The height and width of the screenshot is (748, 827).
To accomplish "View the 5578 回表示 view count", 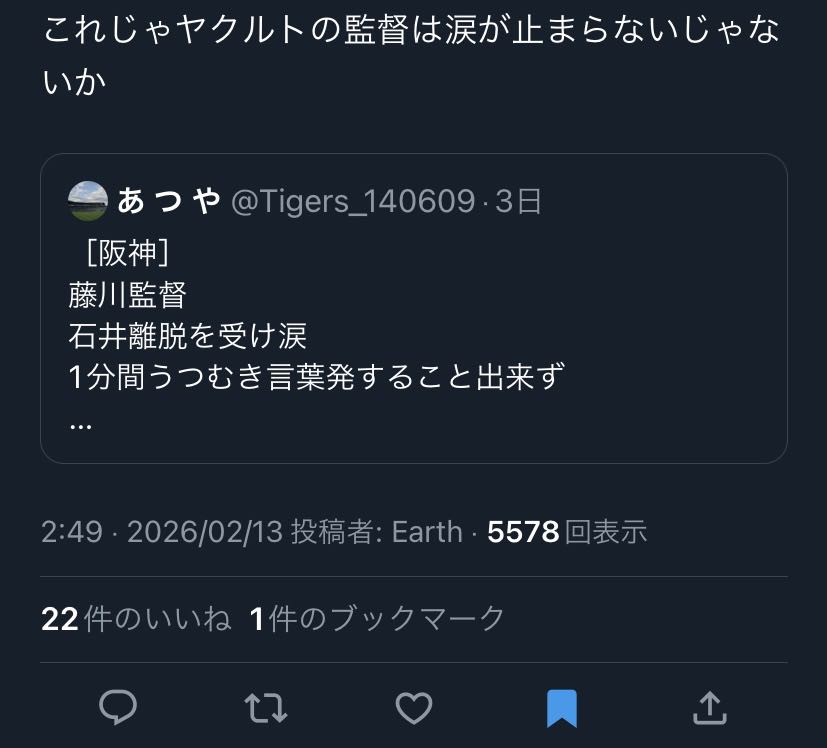I will [567, 532].
